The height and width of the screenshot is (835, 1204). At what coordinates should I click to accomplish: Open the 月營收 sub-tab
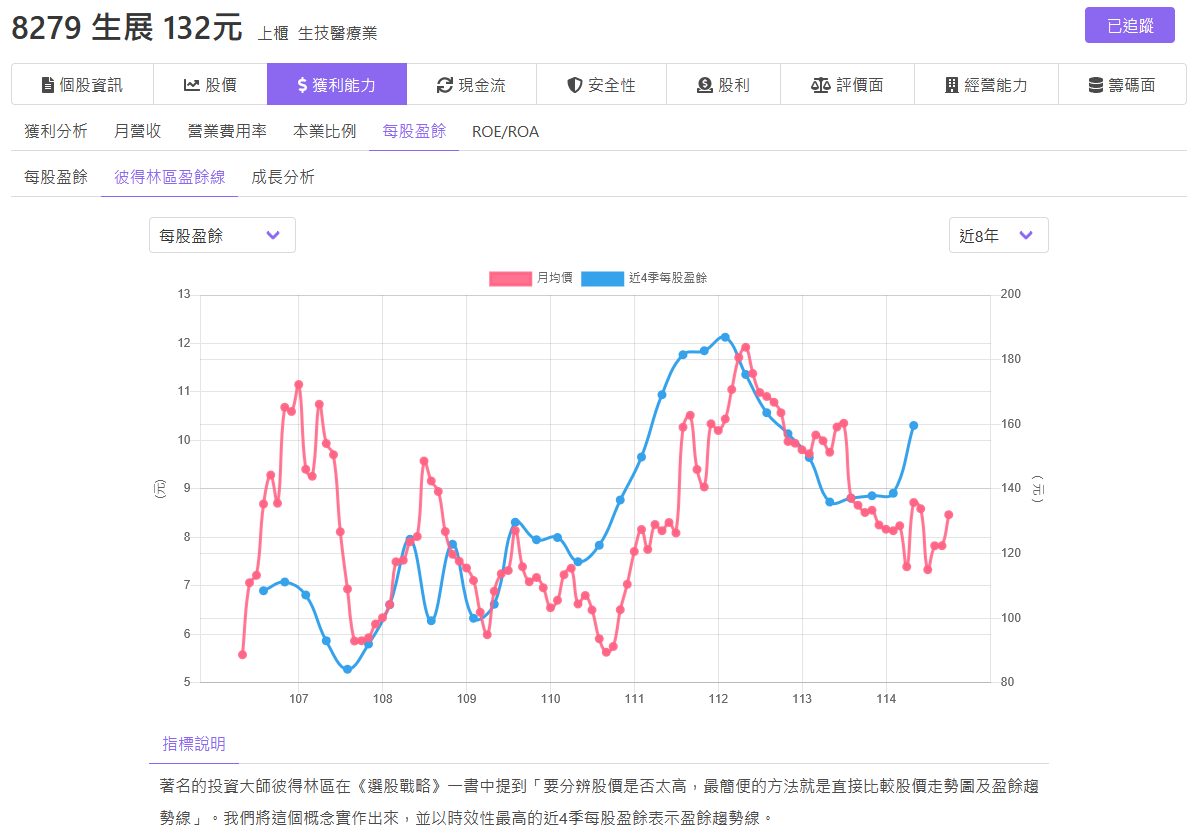point(138,131)
